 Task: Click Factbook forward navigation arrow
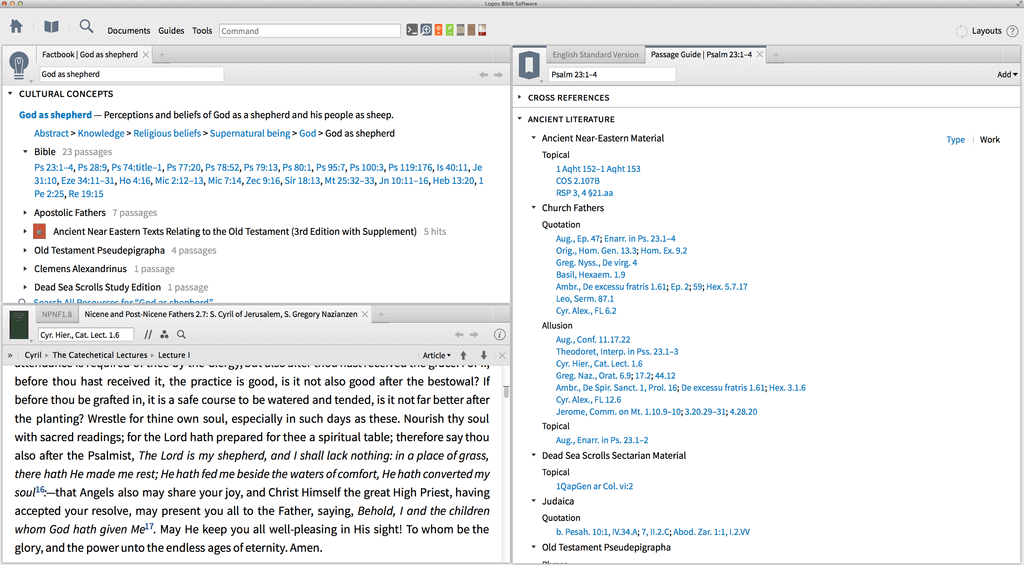point(498,75)
